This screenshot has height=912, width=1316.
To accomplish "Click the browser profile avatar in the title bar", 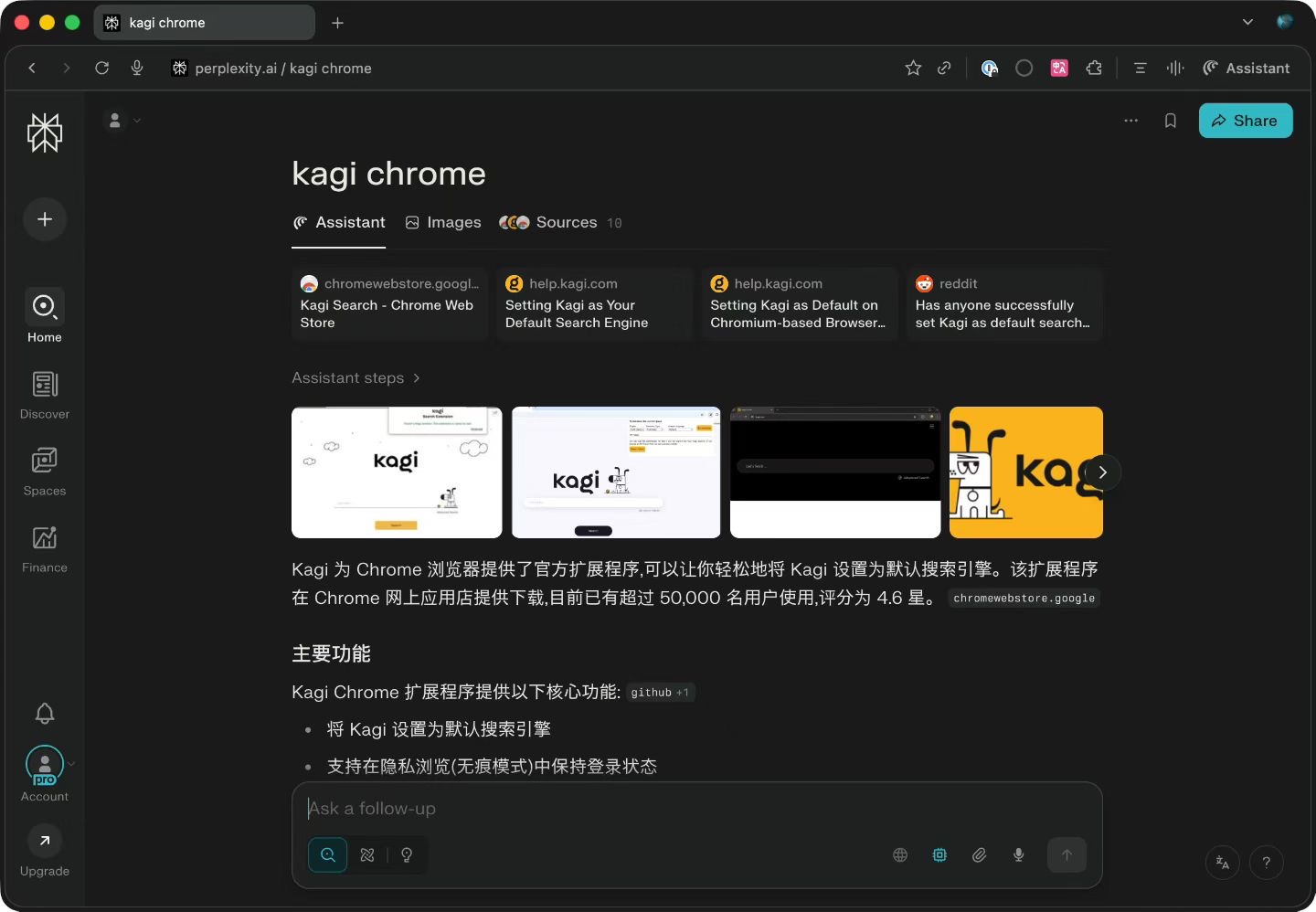I will pyautogui.click(x=1285, y=22).
